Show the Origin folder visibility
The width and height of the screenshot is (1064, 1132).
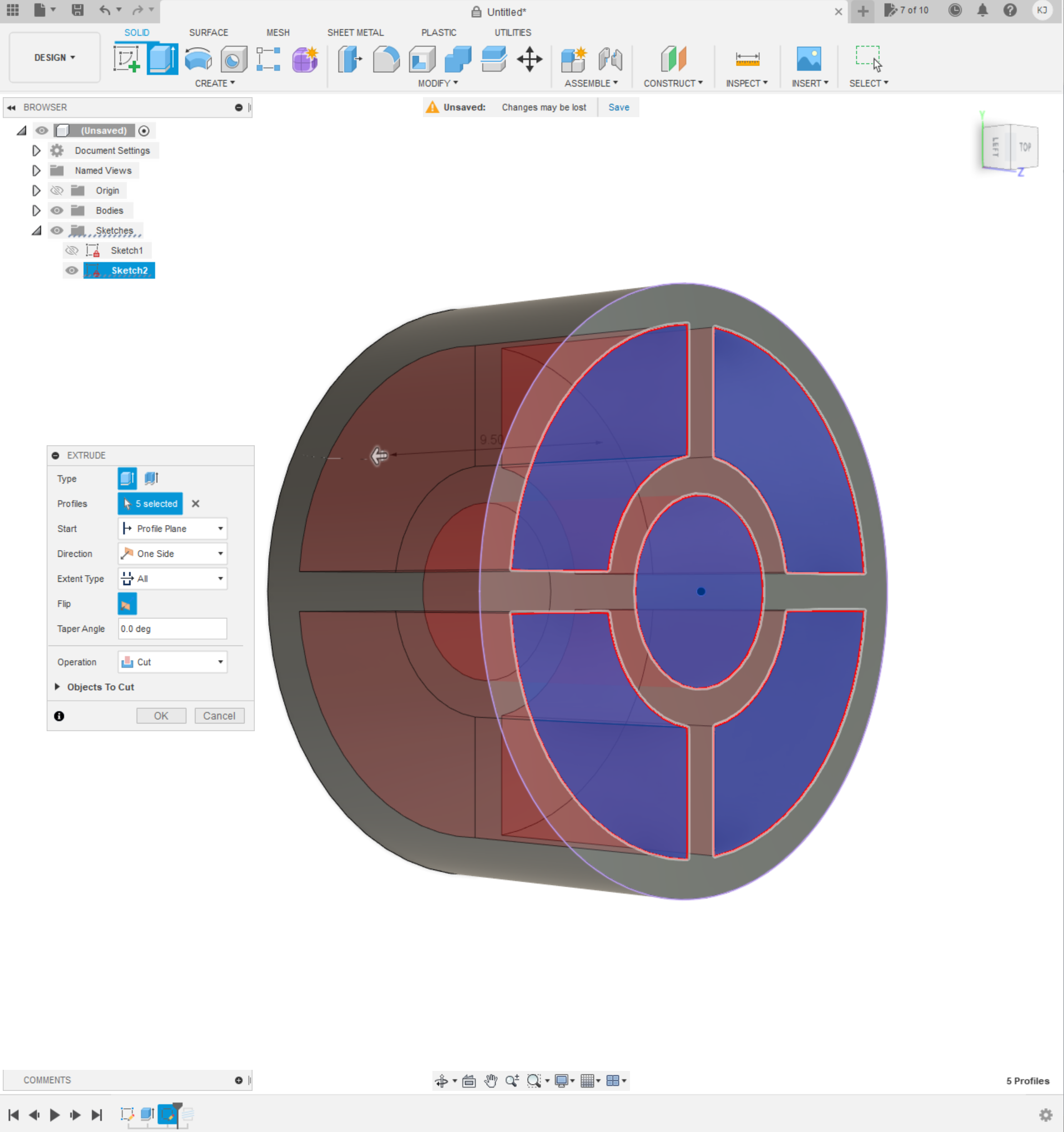tap(57, 190)
